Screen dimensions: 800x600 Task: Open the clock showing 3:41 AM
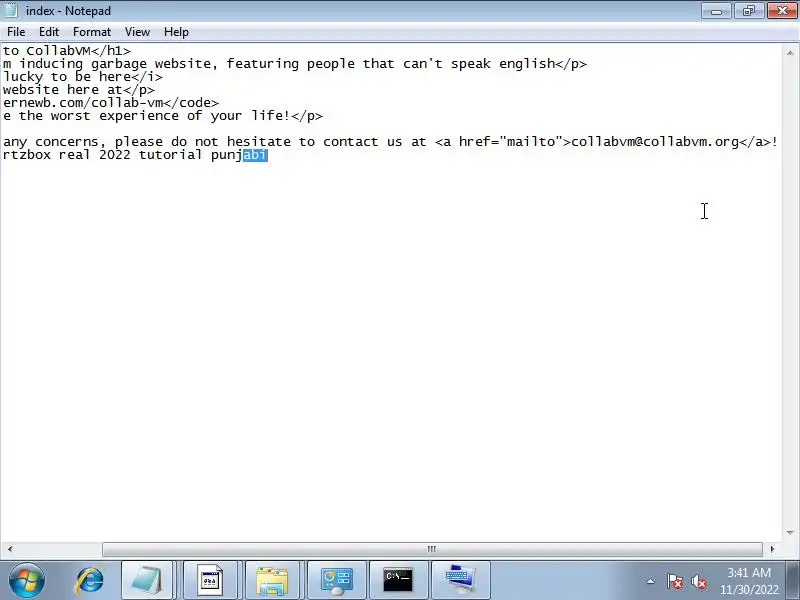point(749,581)
